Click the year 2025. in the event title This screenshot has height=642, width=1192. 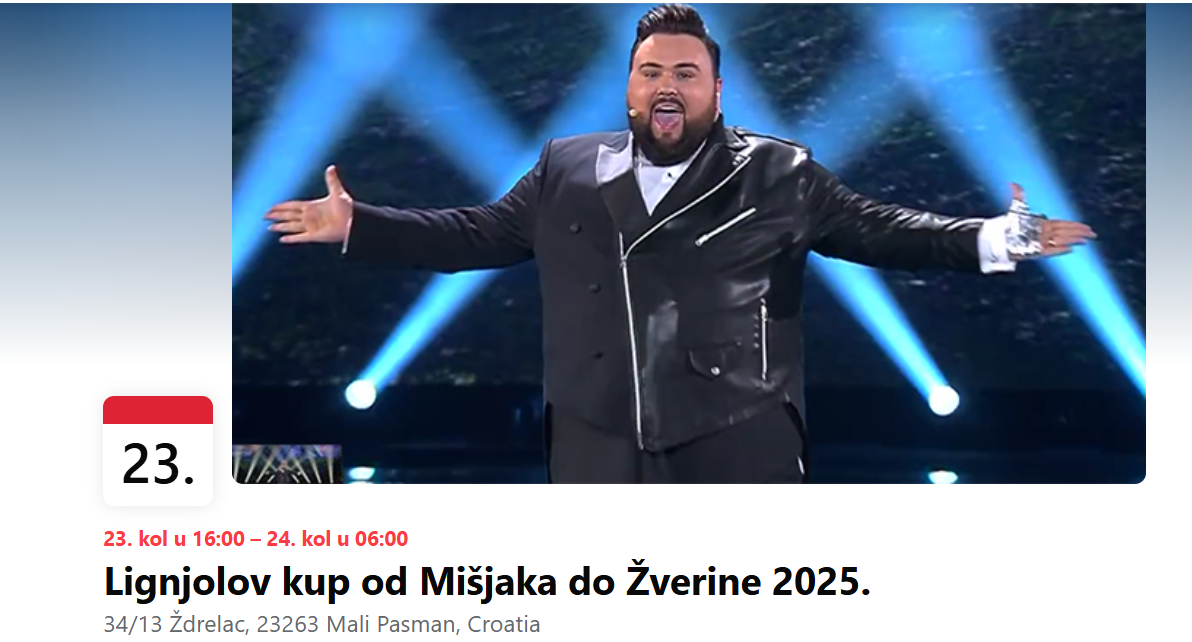pyautogui.click(x=821, y=582)
